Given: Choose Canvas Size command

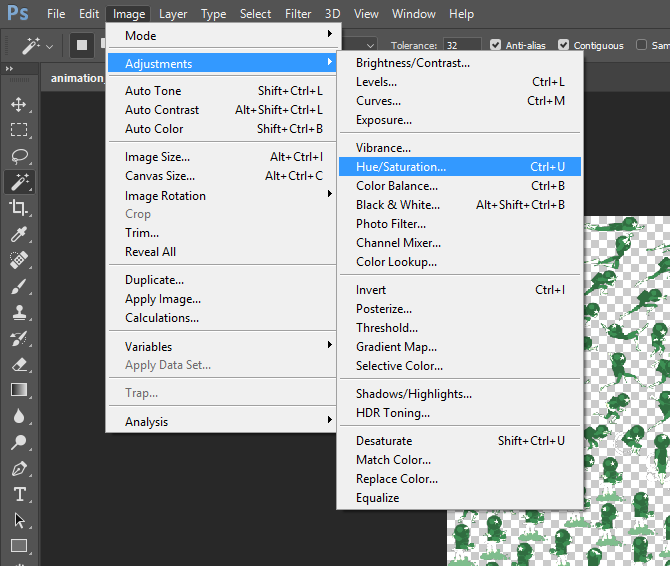Looking at the screenshot, I should pyautogui.click(x=220, y=176).
